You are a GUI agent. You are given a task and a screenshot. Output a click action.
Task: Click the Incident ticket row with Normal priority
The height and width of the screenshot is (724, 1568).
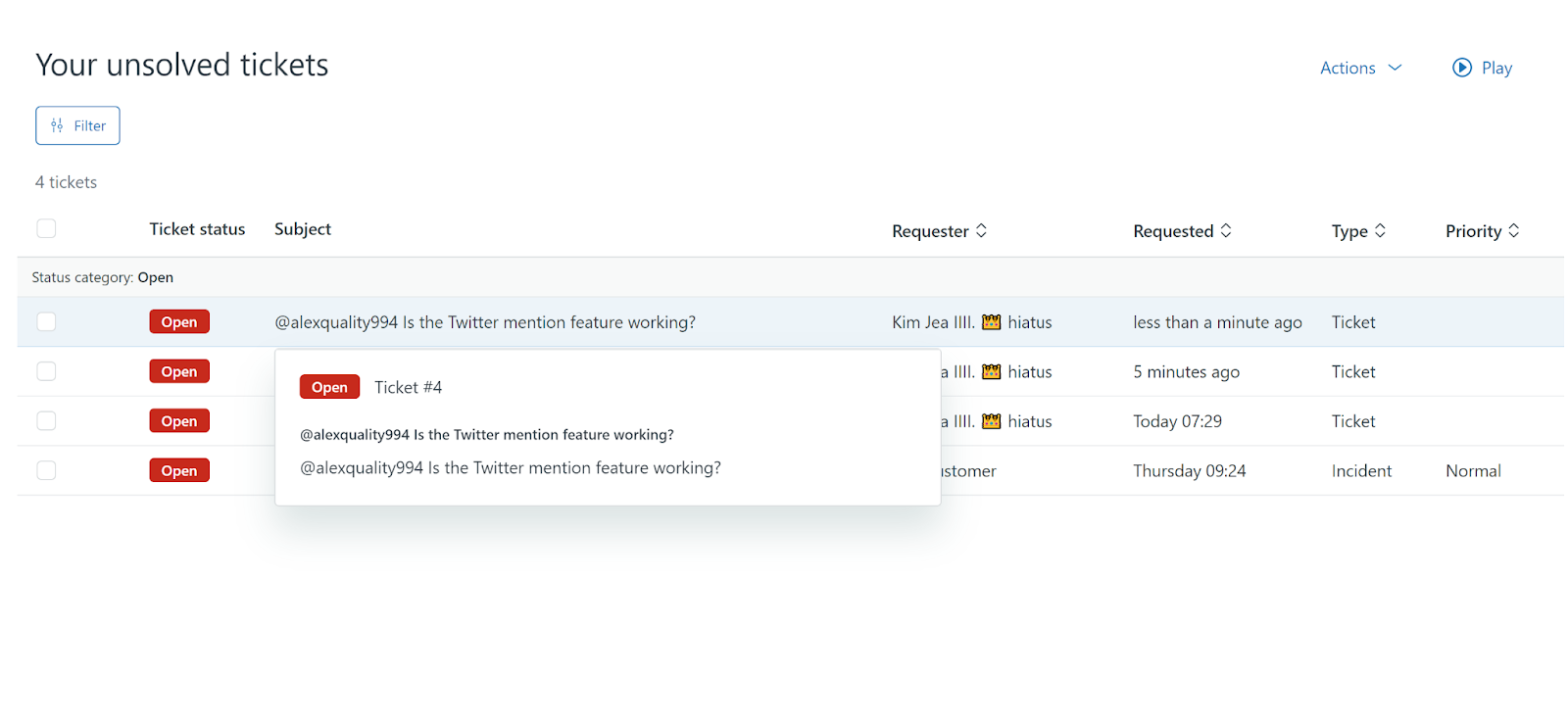1360,471
